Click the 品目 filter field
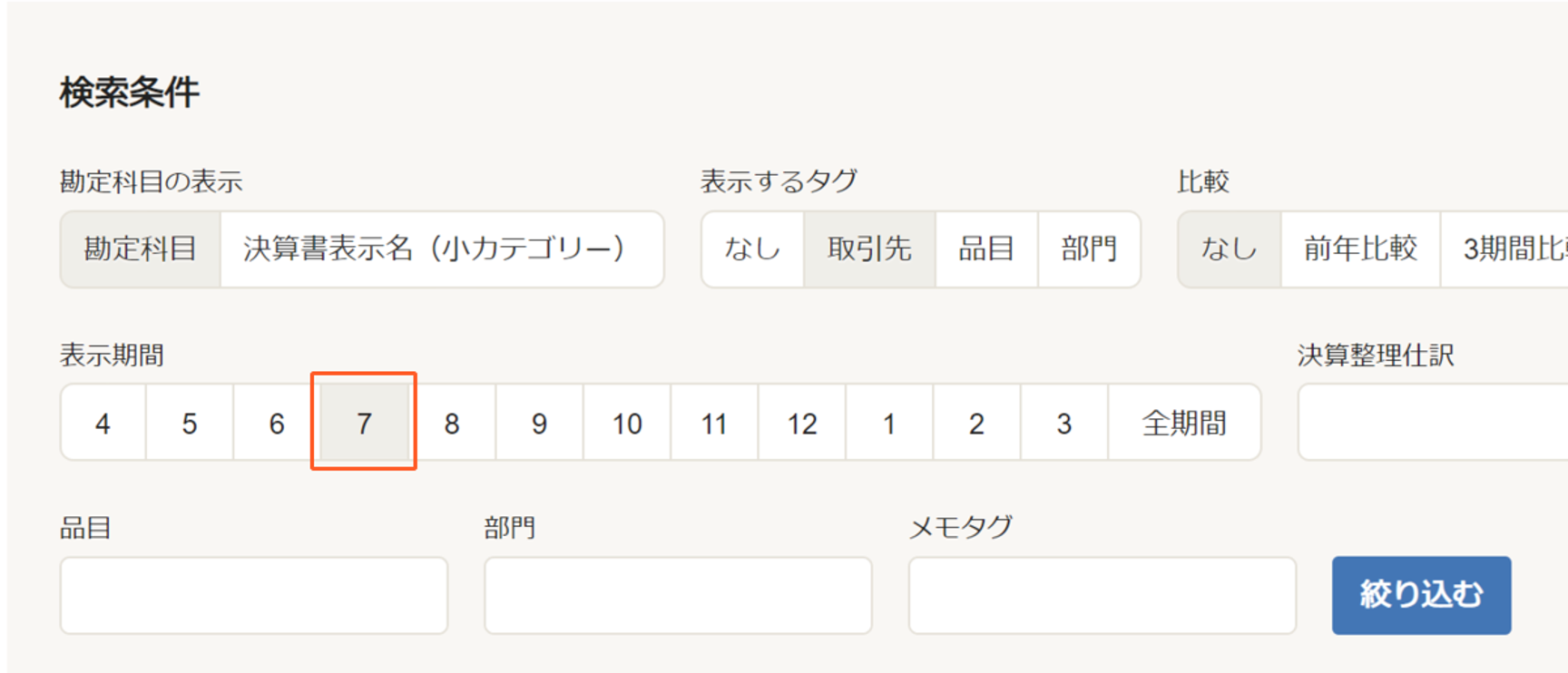Viewport: 1568px width, 673px height. pos(254,596)
